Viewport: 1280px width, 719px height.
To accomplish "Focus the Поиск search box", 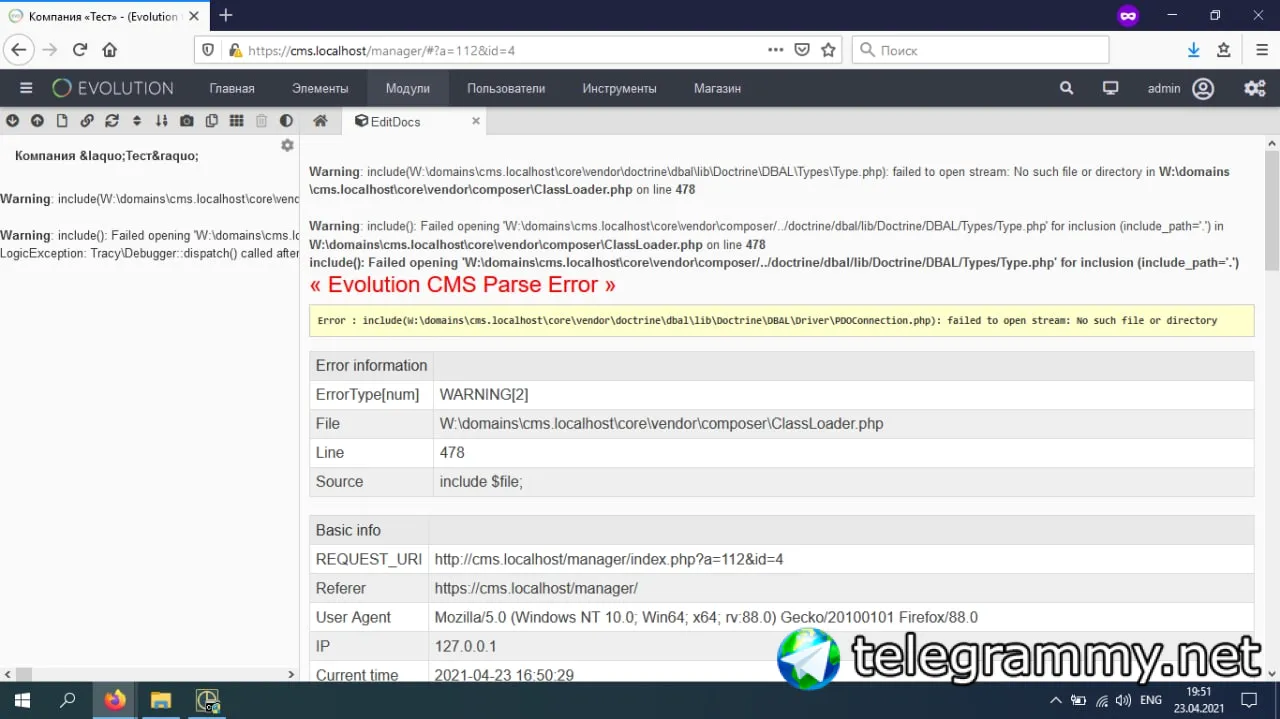I will (980, 50).
